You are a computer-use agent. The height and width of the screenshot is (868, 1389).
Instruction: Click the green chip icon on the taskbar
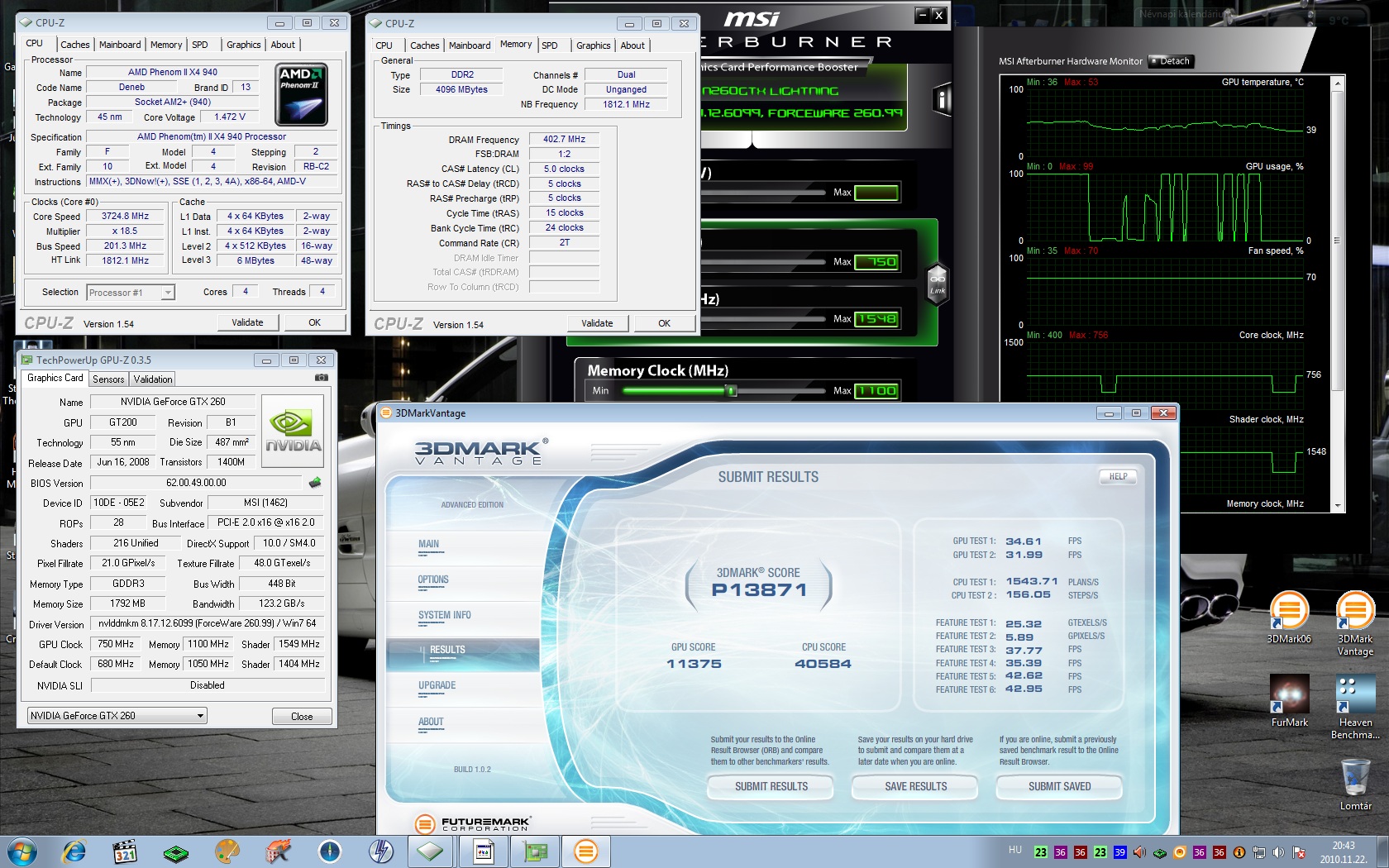(175, 852)
